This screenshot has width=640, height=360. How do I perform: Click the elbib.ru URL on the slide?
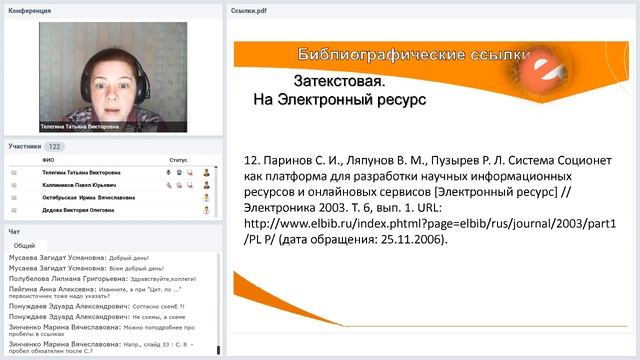[430, 231]
